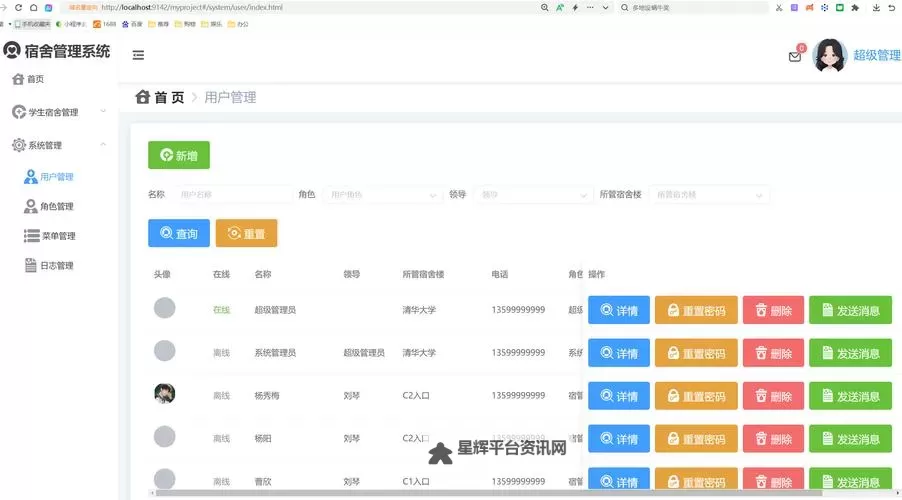The image size is (902, 500).
Task: Click 详情 for 系统管理员 row
Action: (619, 353)
